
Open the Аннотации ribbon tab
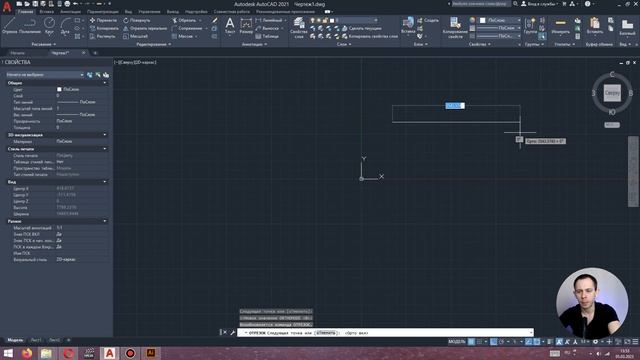70,12
